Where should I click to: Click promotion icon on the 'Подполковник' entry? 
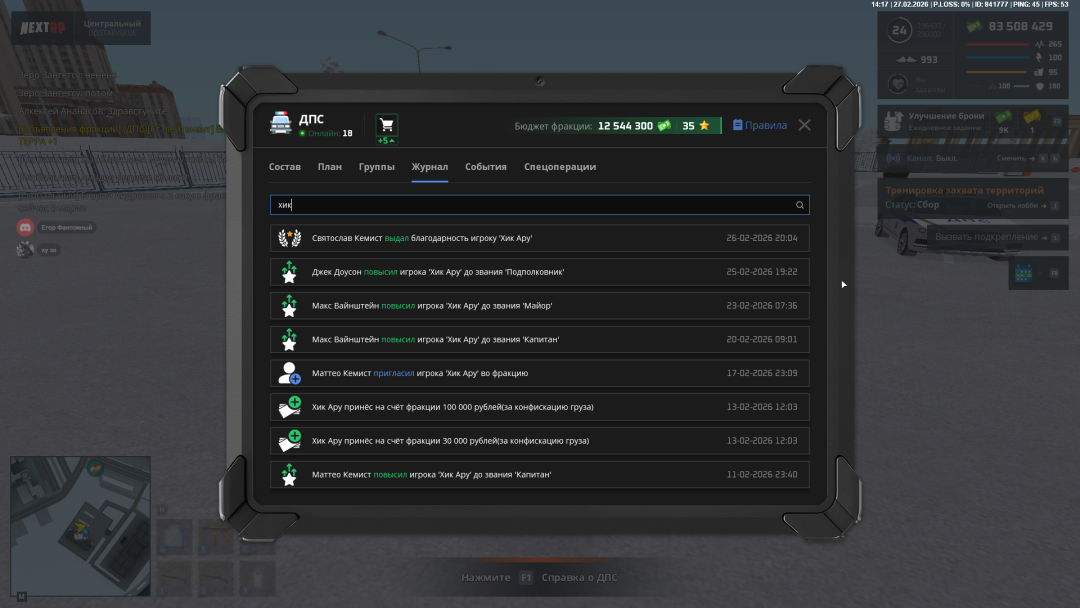point(289,272)
